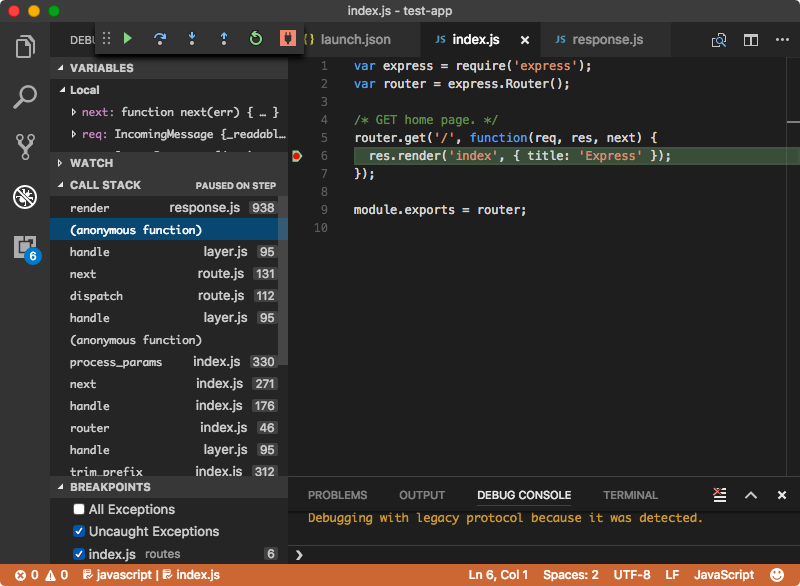The width and height of the screenshot is (800, 586).
Task: Click the errors count in status bar
Action: 27,575
